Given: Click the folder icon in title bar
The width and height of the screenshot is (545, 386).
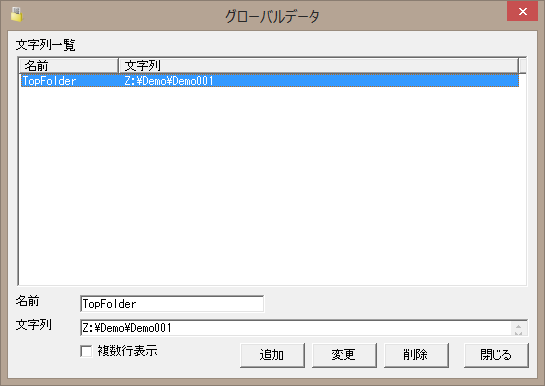Looking at the screenshot, I should coord(16,15).
